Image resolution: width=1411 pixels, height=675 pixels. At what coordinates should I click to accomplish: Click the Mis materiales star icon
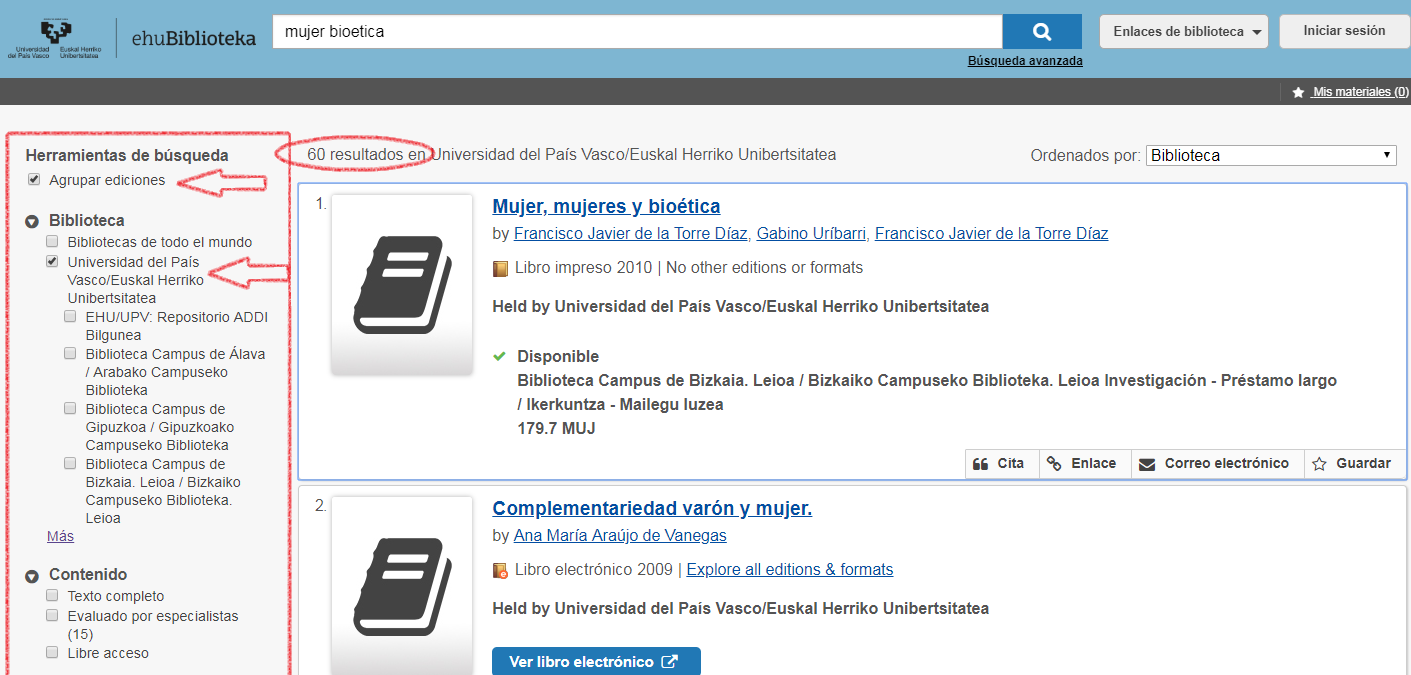point(1298,92)
